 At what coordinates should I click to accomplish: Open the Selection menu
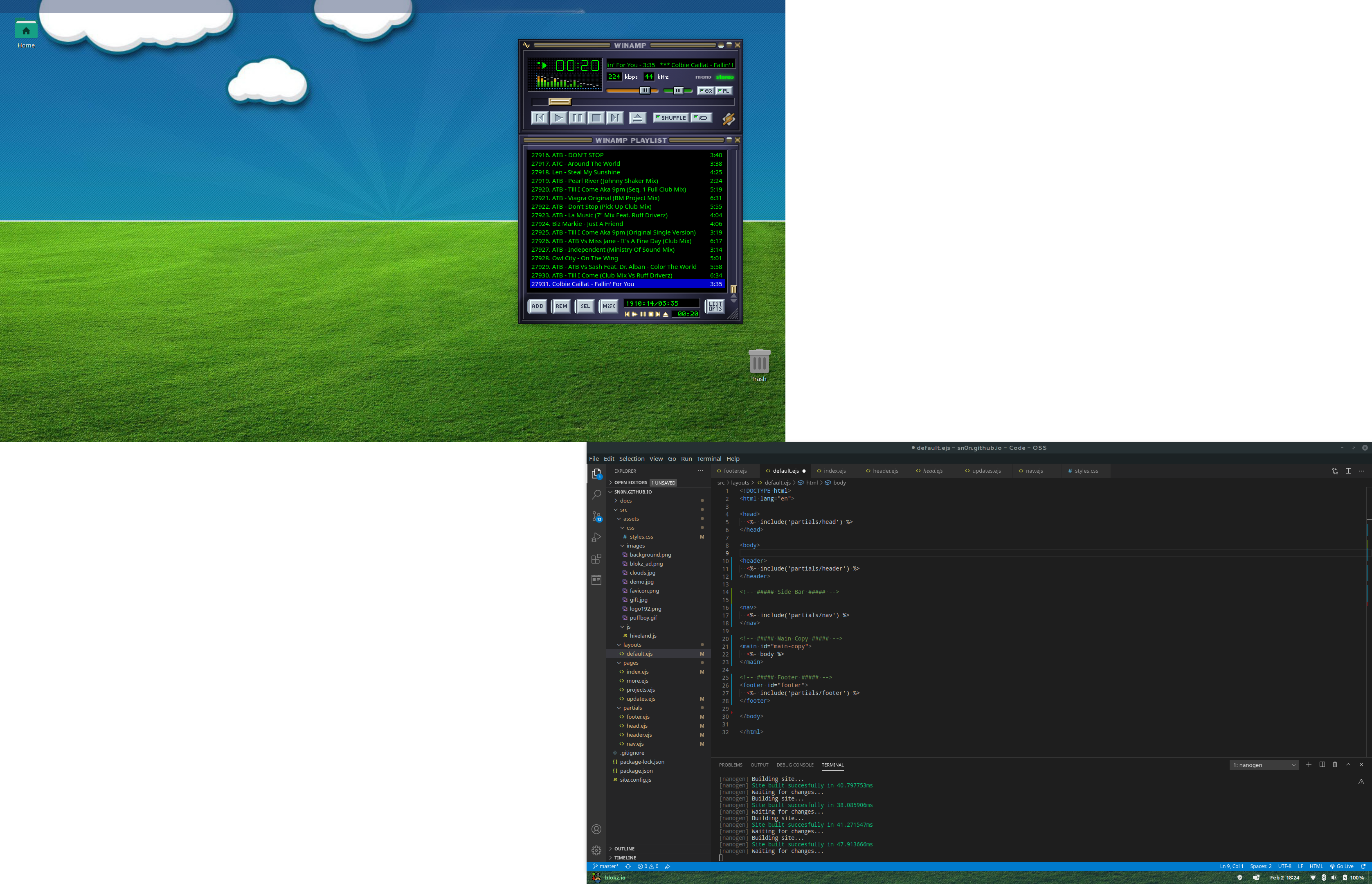click(632, 459)
